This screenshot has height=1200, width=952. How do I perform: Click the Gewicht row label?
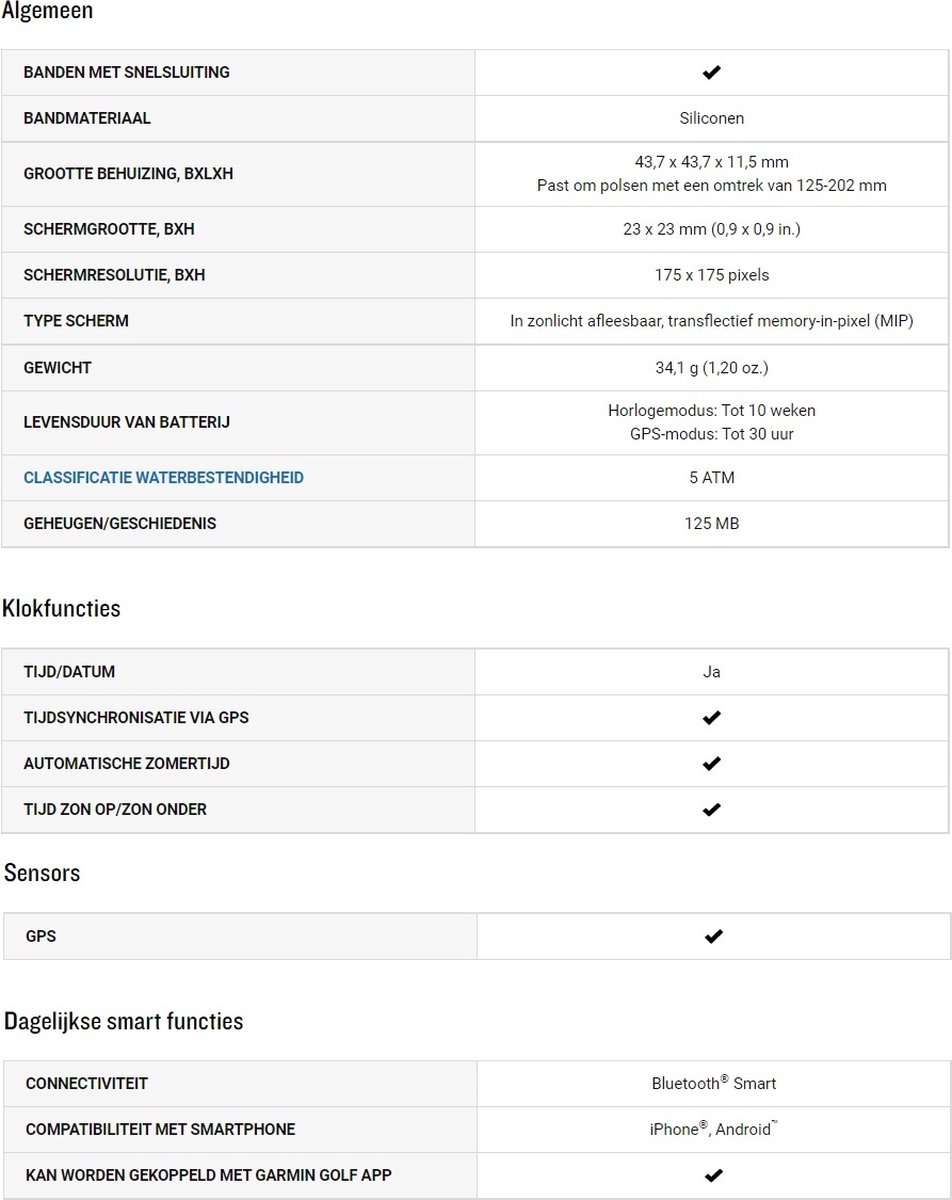click(57, 368)
